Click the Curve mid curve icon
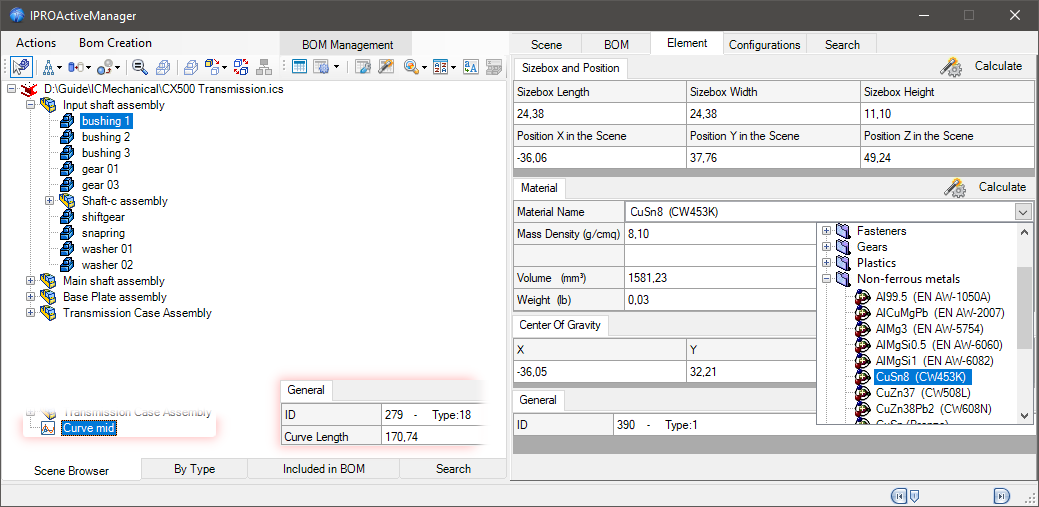1039x507 pixels. coord(48,428)
